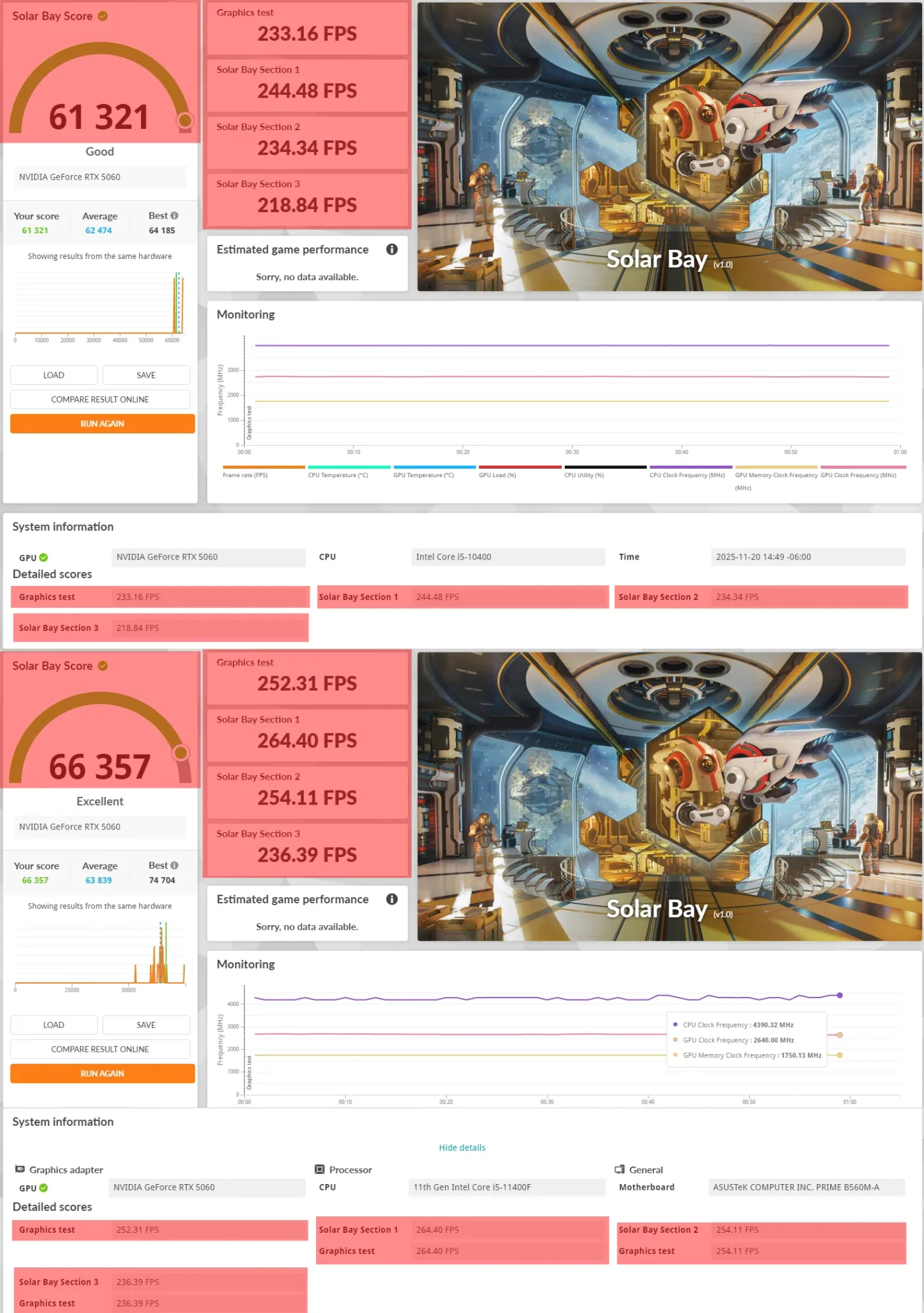The image size is (924, 1313).
Task: Click SAVE in the 61 321 result panel
Action: pos(146,375)
